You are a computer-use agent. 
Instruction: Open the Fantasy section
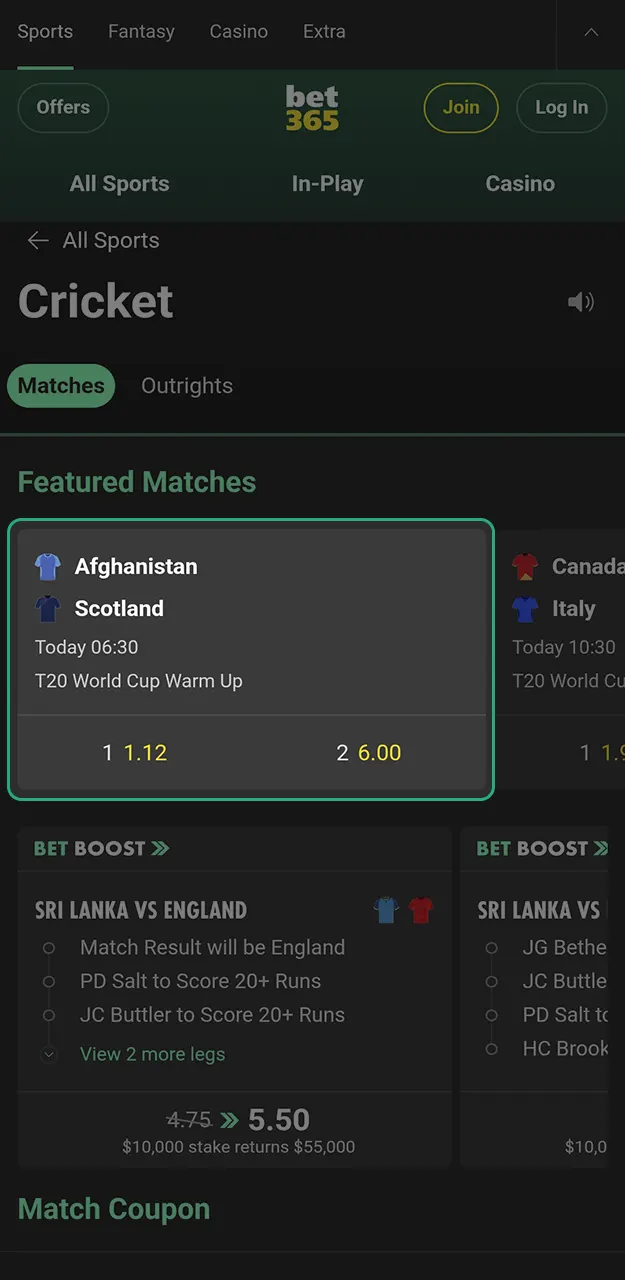[140, 31]
